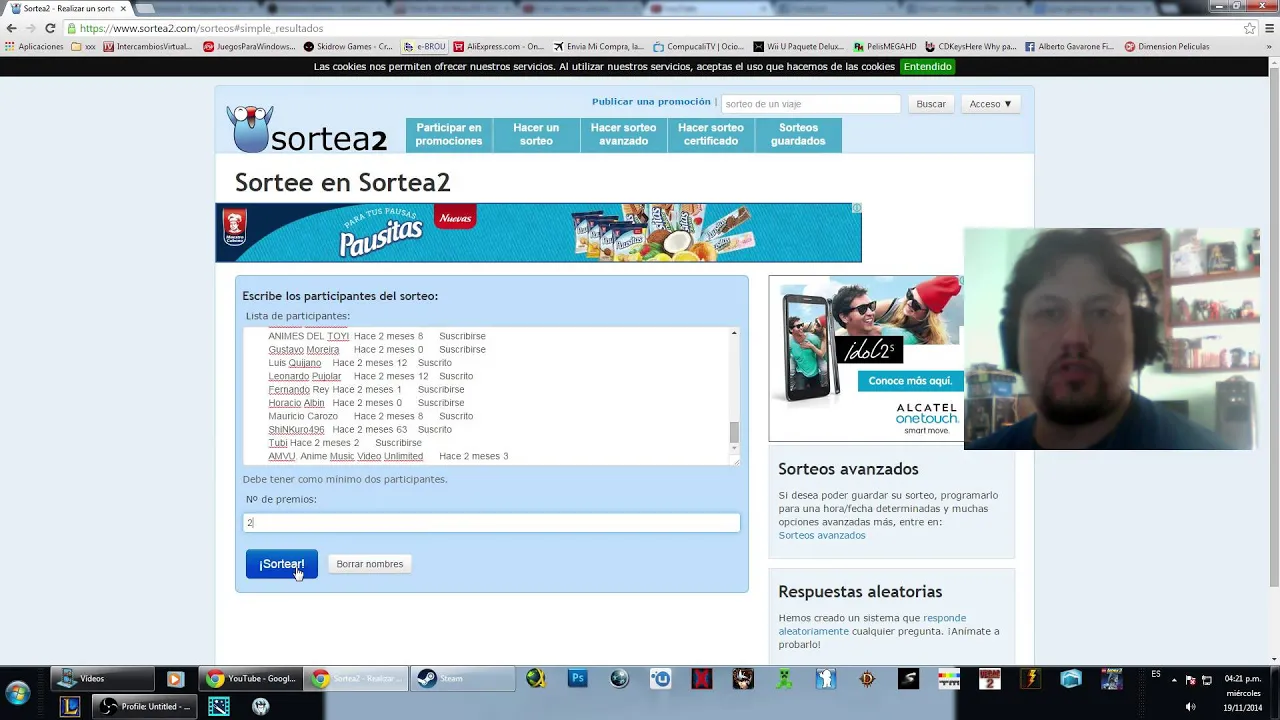Open the e-BROU bookmark

coord(425,46)
